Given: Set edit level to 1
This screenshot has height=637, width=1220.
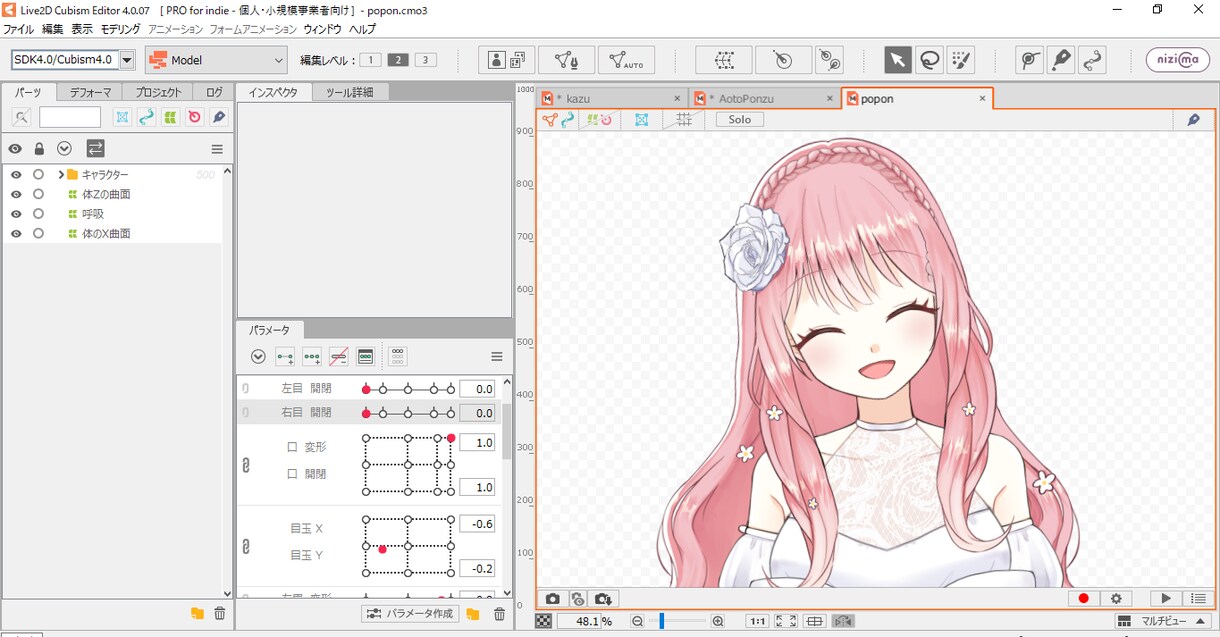Looking at the screenshot, I should (370, 60).
